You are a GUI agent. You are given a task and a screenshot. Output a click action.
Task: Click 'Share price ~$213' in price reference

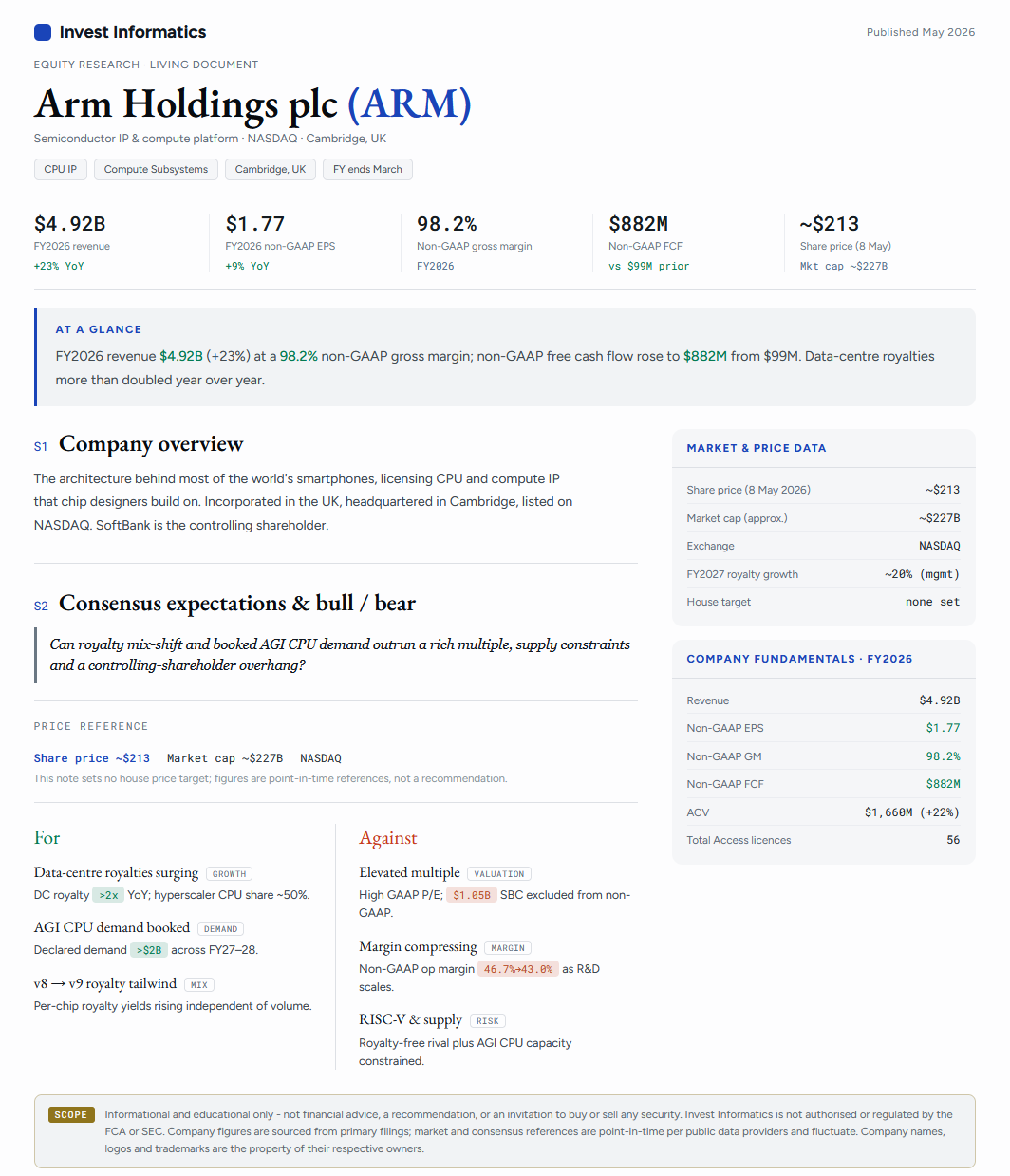(x=92, y=758)
